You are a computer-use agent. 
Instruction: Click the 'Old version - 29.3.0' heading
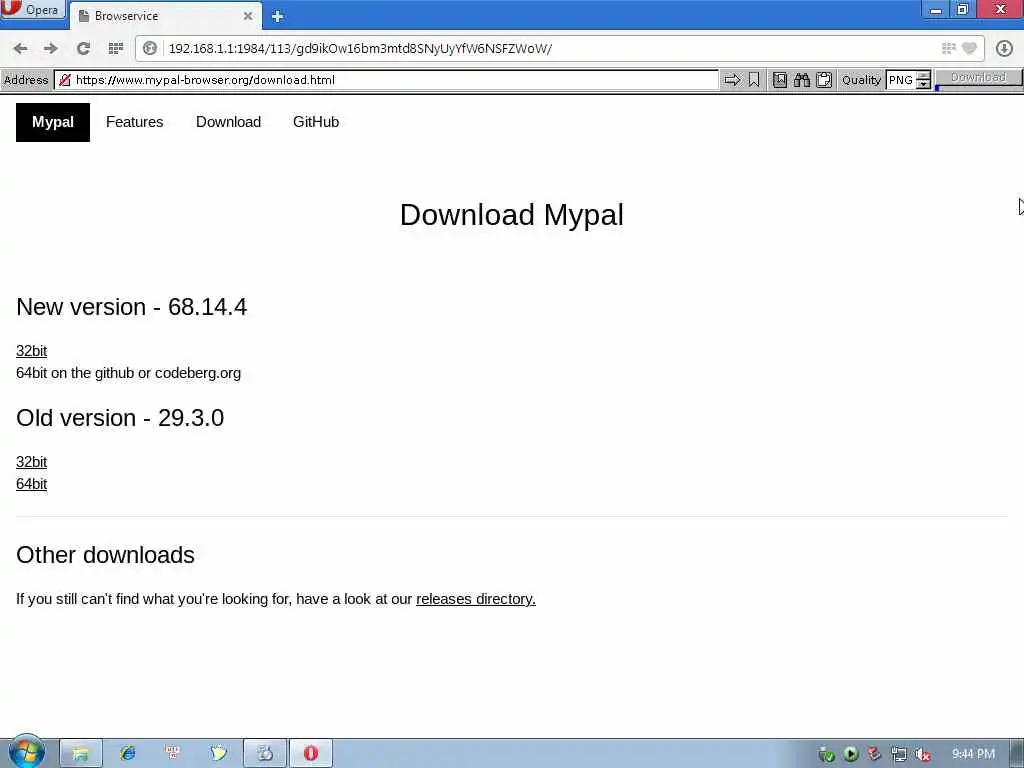click(x=120, y=418)
